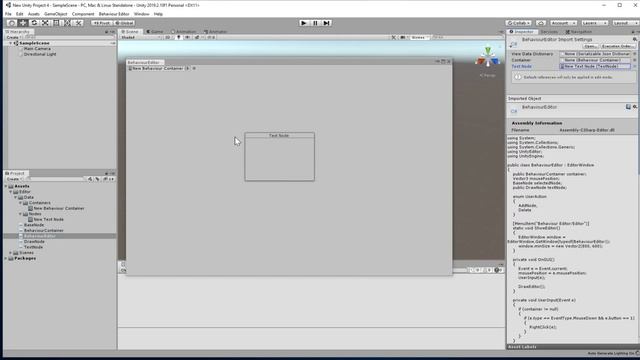Collapse the Nodes folder
Viewport: 640px width, 360px height.
tap(20, 214)
